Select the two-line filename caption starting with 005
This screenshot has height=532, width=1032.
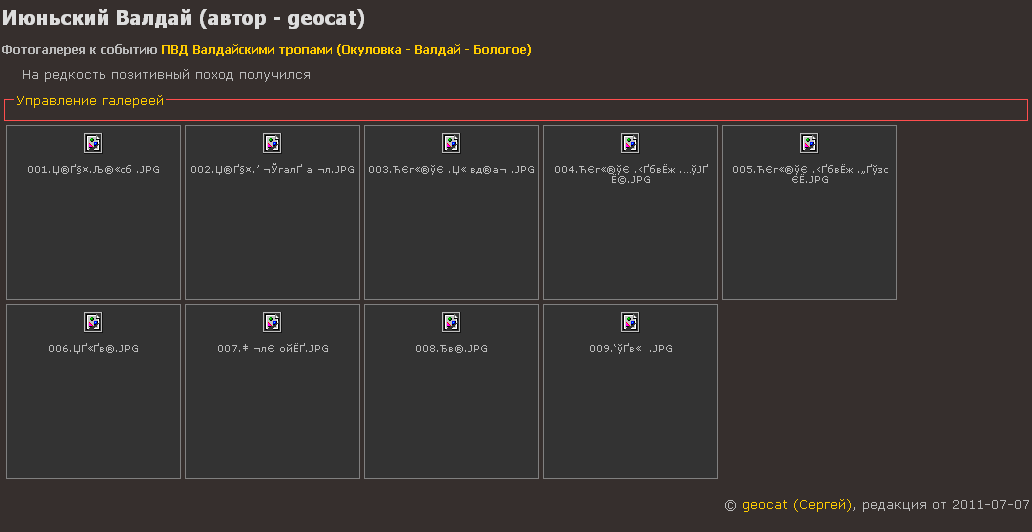coord(809,174)
